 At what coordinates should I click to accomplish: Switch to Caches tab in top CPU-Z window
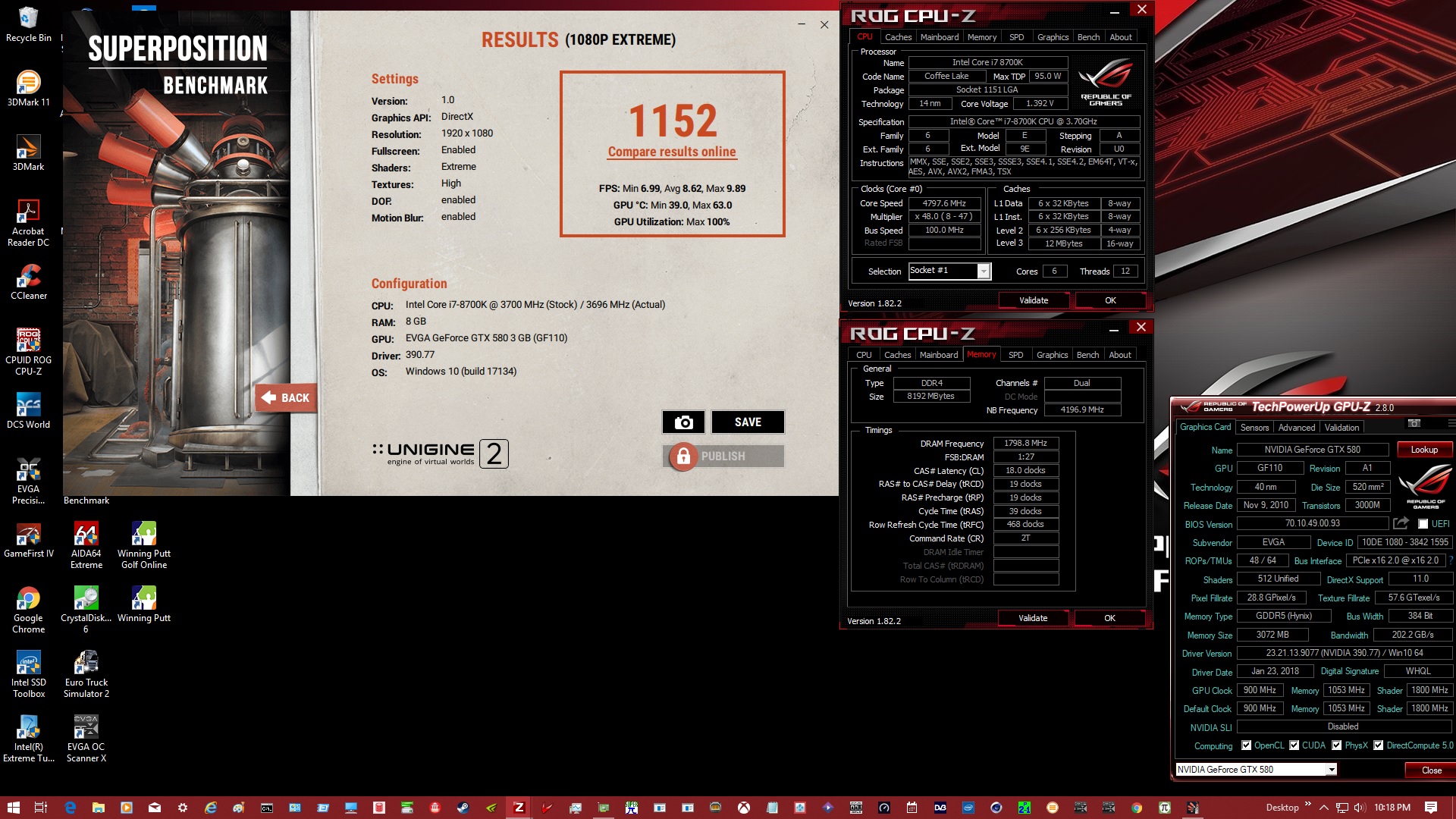click(x=898, y=37)
